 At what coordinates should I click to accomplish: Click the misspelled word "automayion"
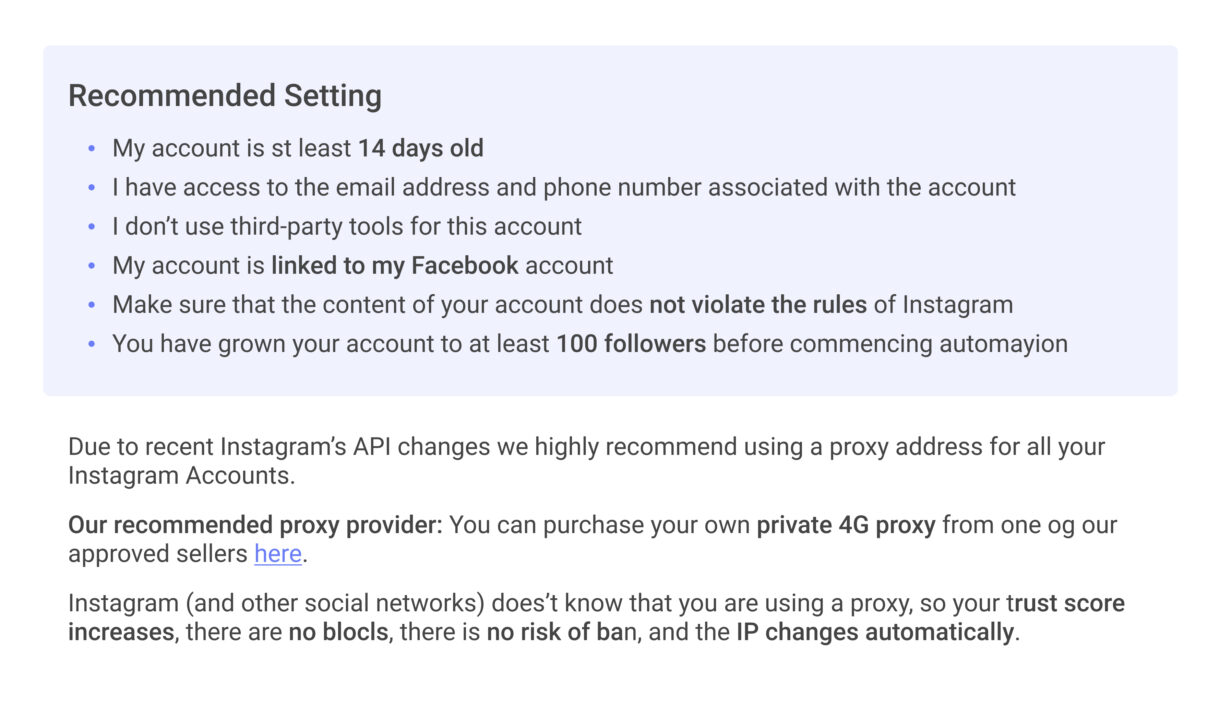pos(1003,344)
